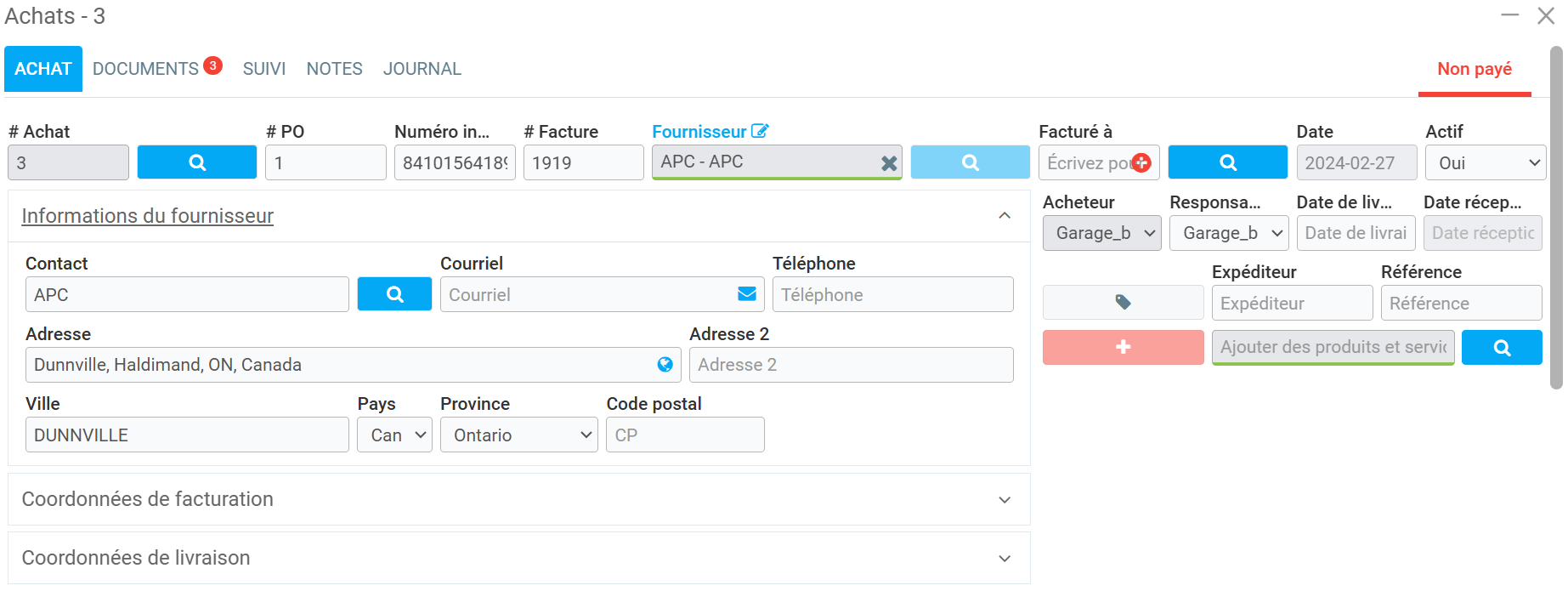This screenshot has width=1568, height=591.
Task: Open the Acheteur dropdown
Action: tap(1101, 233)
